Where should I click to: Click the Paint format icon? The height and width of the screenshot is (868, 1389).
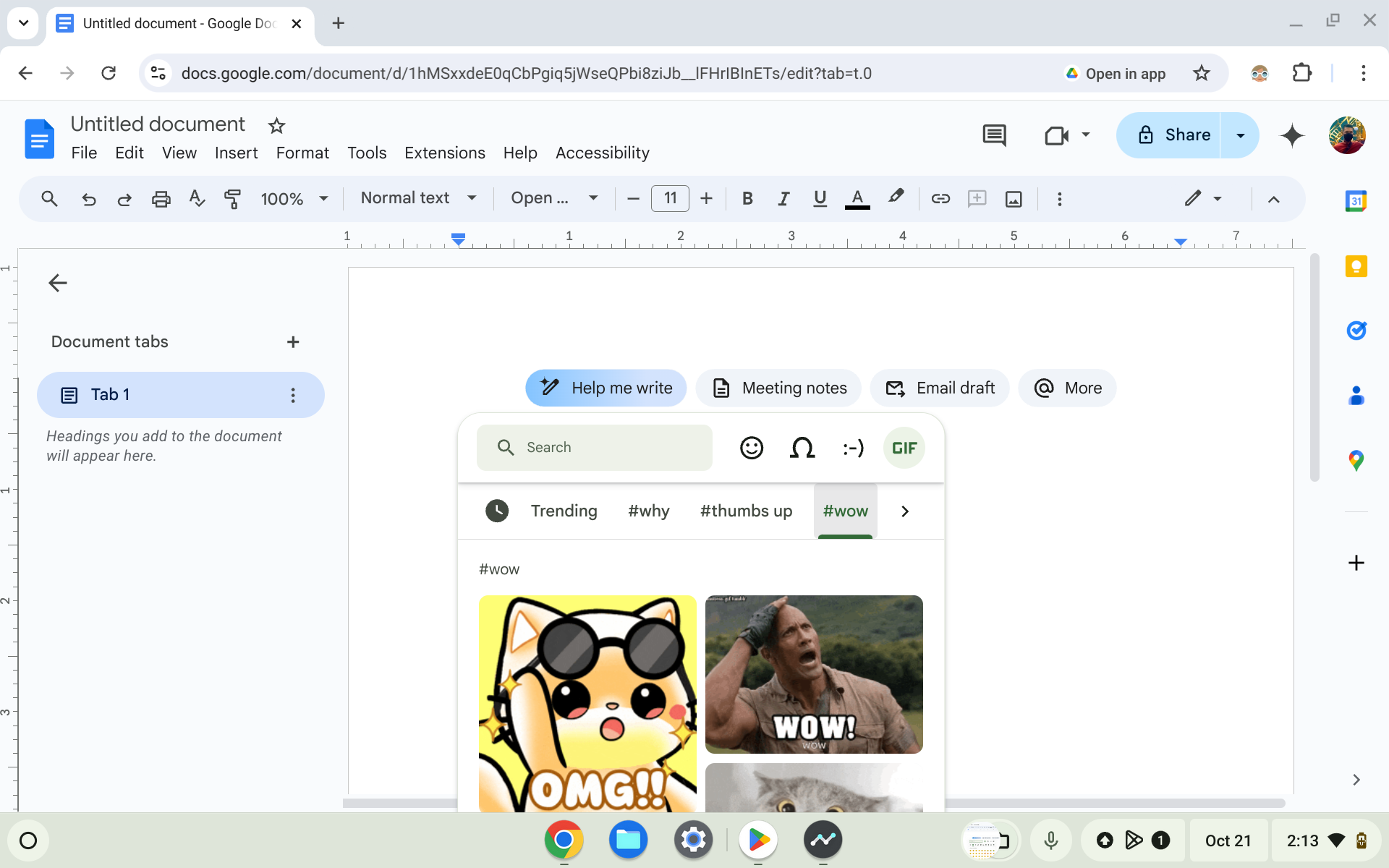tap(232, 199)
